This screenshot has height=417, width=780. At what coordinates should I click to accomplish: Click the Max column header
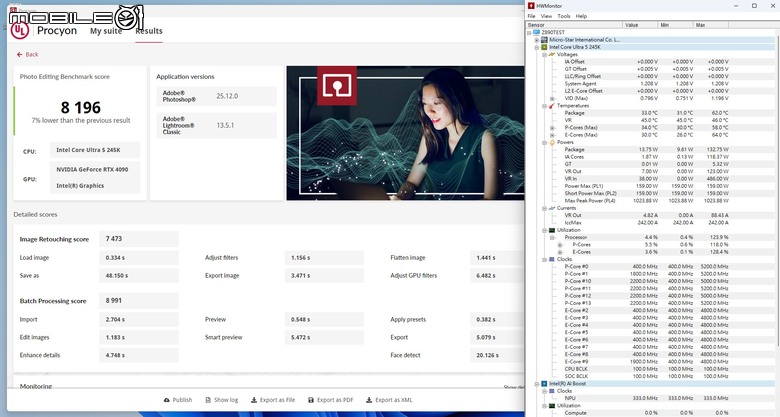(x=711, y=25)
